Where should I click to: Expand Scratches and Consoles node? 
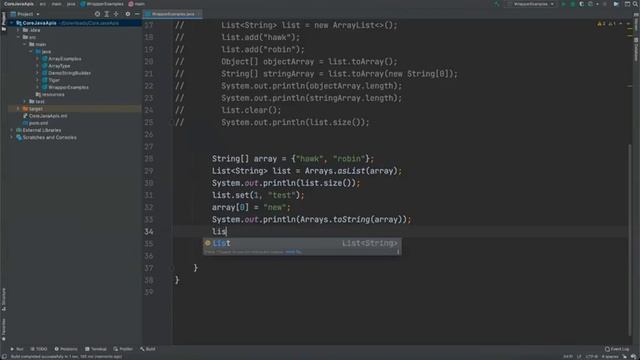tap(12, 138)
